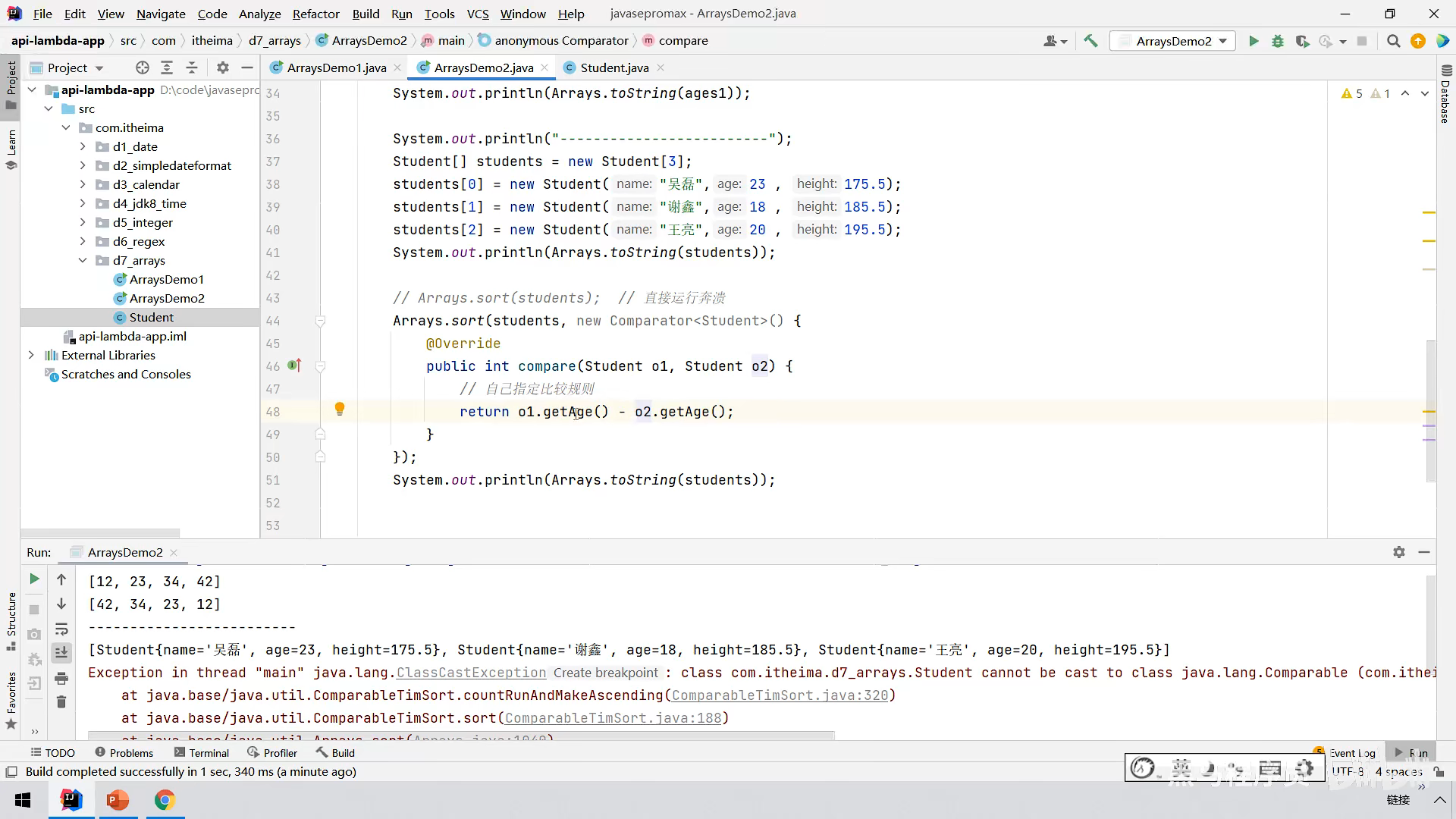Open the ClassCastException link in console
This screenshot has width=1456, height=819.
471,673
